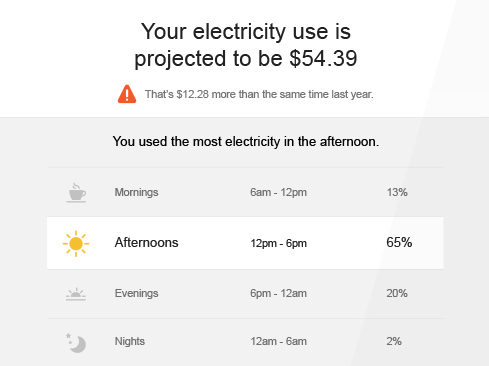Select the Mornings label
The image size is (489, 366).
point(136,192)
